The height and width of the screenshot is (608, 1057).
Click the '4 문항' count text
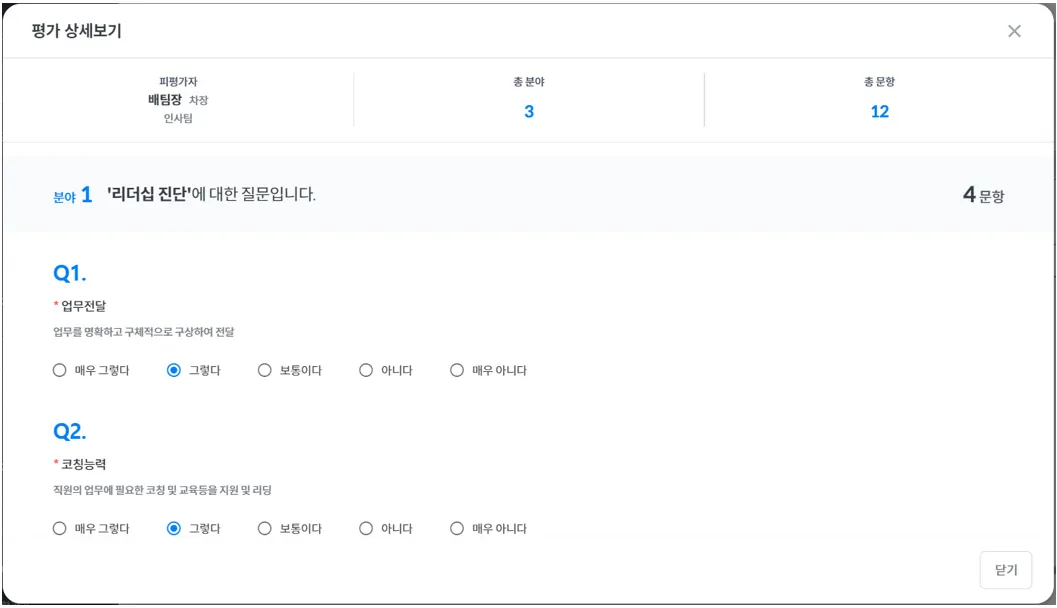tap(984, 195)
